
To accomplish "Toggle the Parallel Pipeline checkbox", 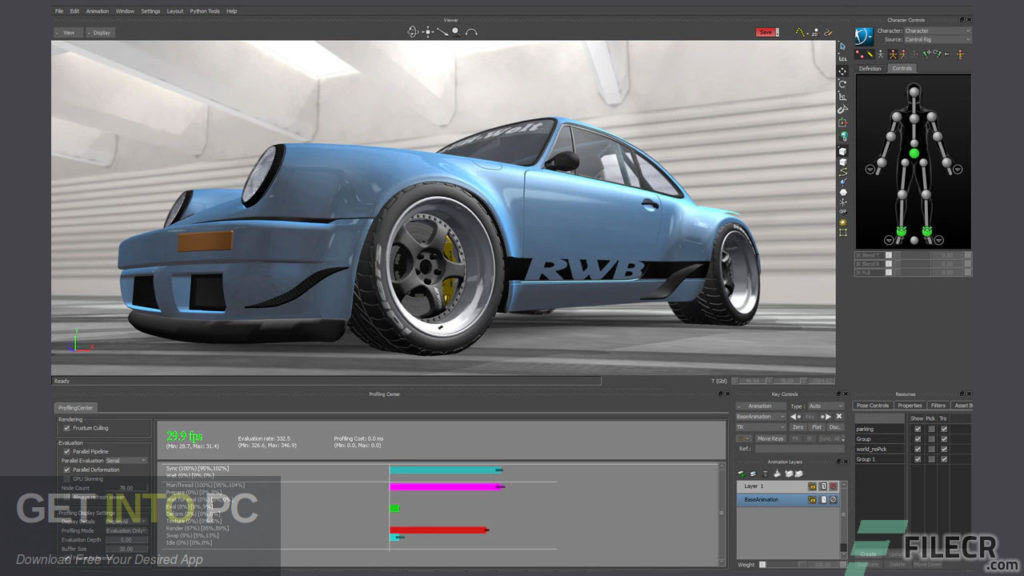I will tap(67, 451).
